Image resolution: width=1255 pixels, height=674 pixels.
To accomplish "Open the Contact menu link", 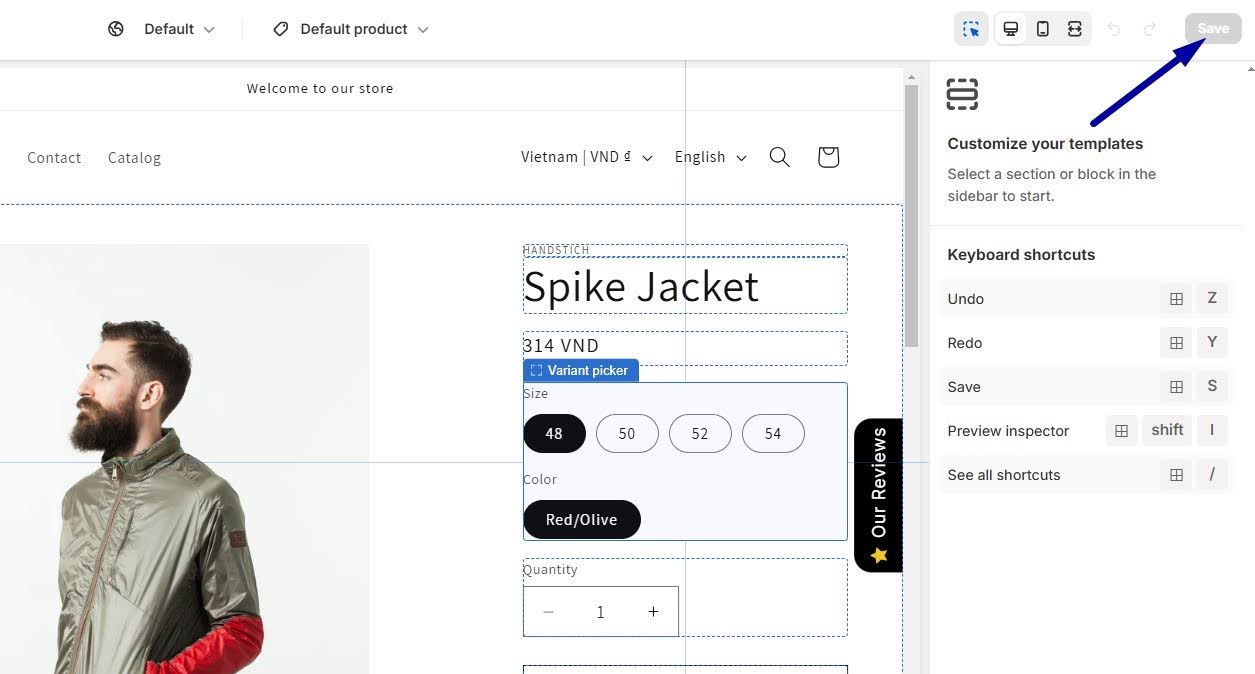I will [x=54, y=158].
